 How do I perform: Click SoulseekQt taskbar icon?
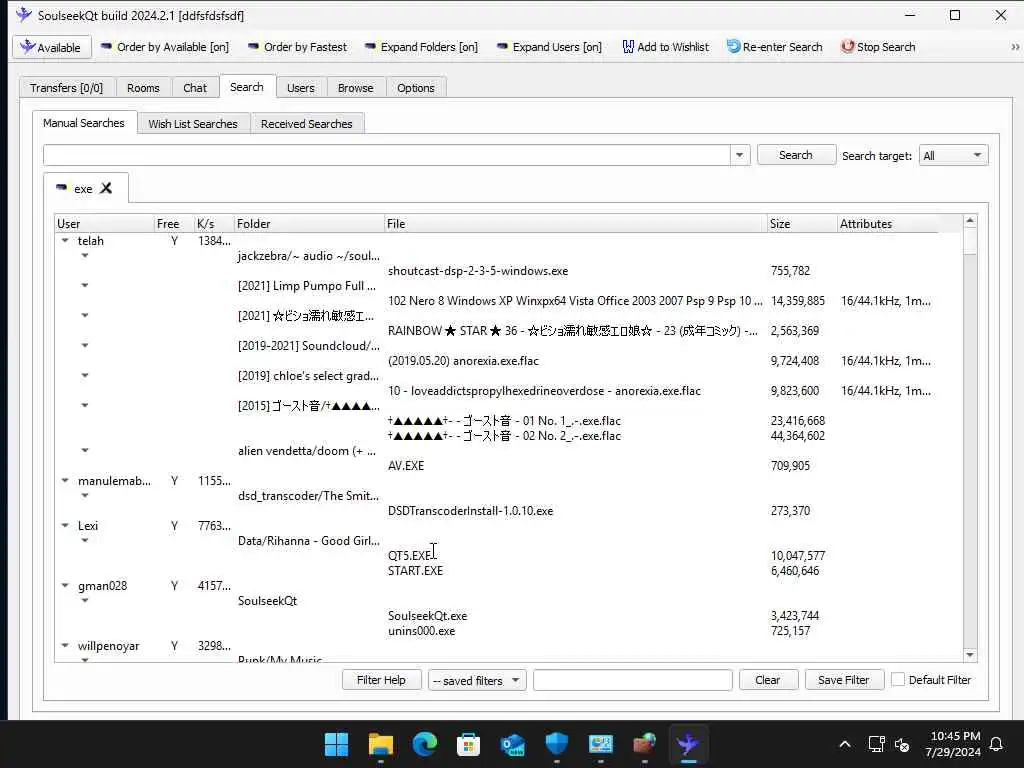click(688, 744)
